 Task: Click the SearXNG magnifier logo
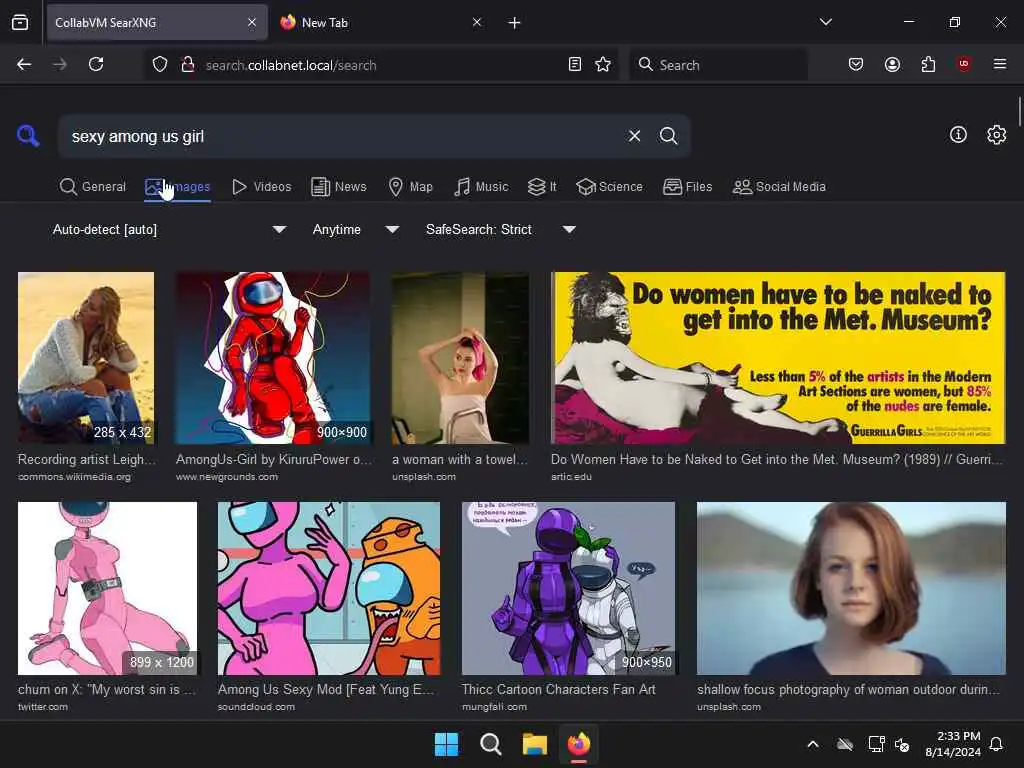28,136
